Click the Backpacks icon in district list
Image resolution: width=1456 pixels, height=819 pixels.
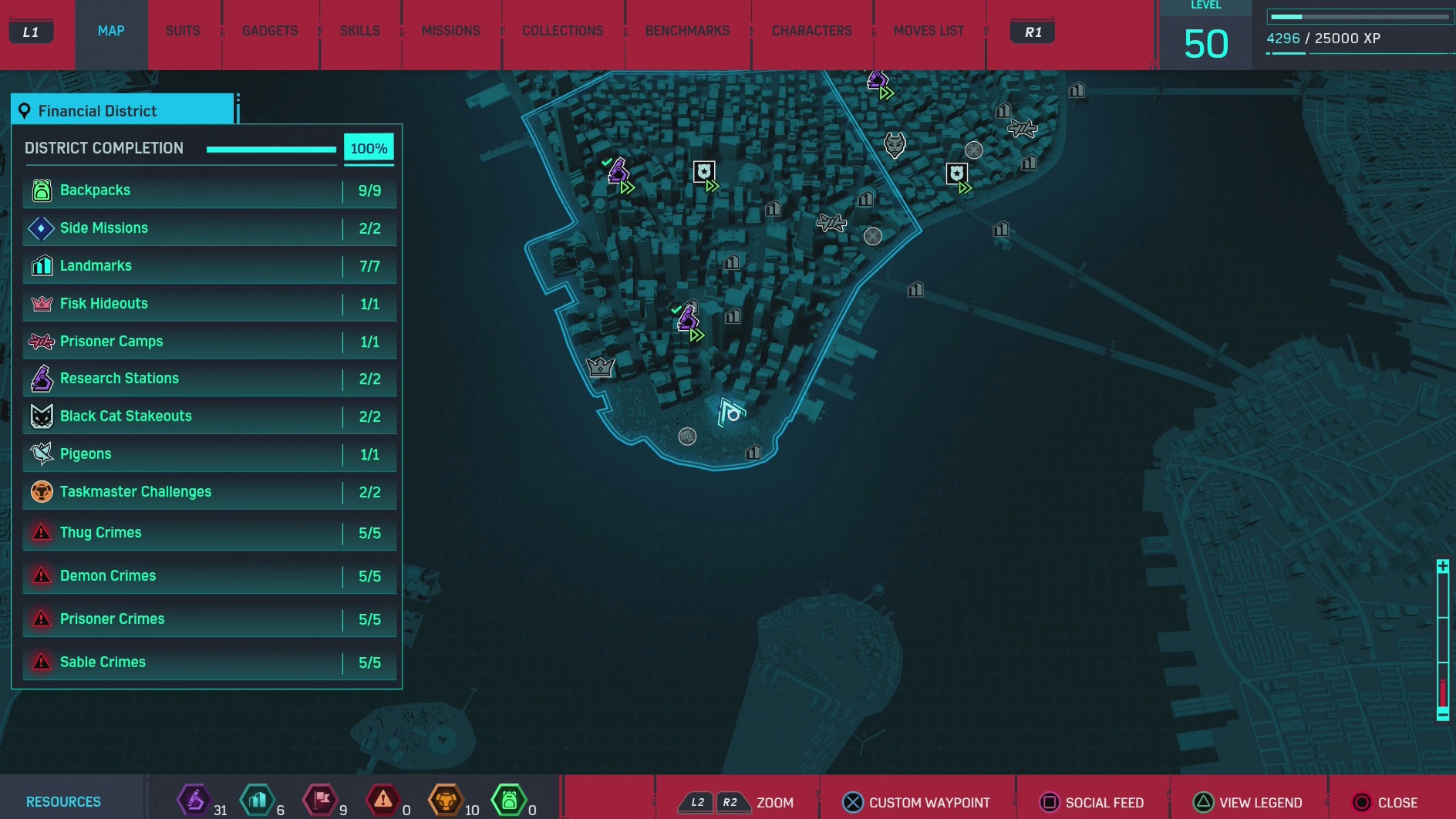tap(42, 190)
